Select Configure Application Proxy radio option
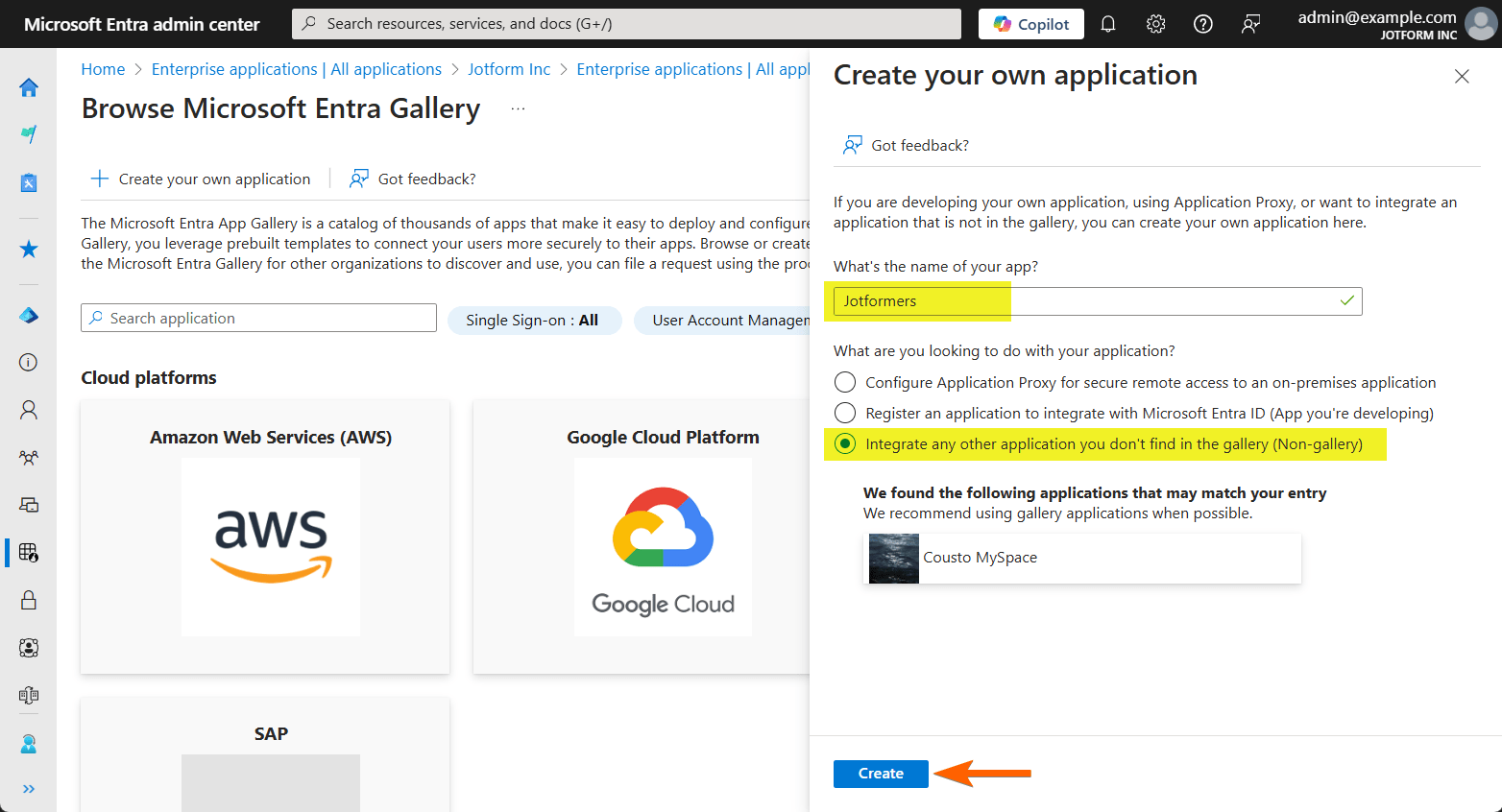Screen dimensions: 1502x812 tap(845, 383)
